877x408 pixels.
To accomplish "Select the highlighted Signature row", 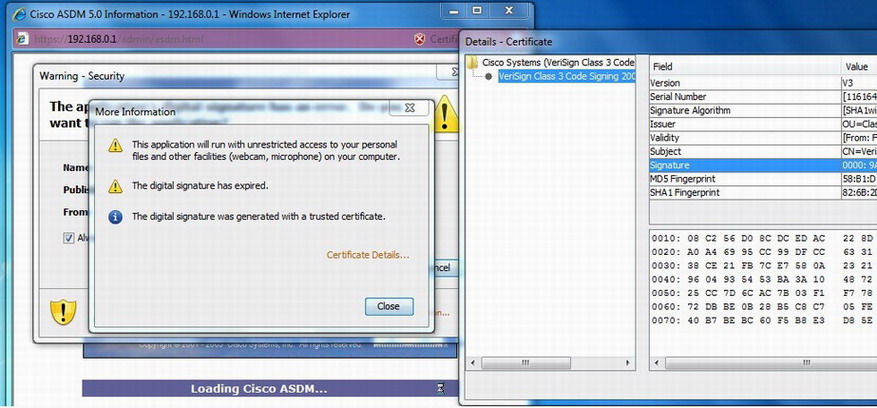I will pos(763,165).
